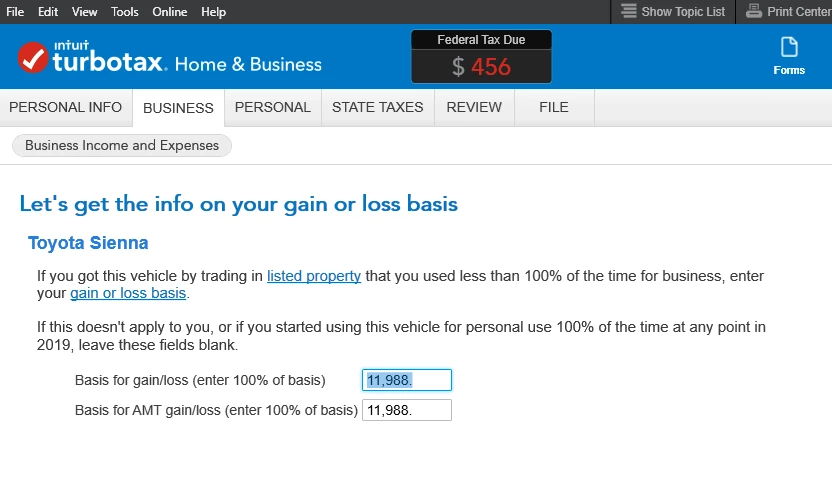
Task: Open the STATE TAXES tab
Action: pos(378,108)
